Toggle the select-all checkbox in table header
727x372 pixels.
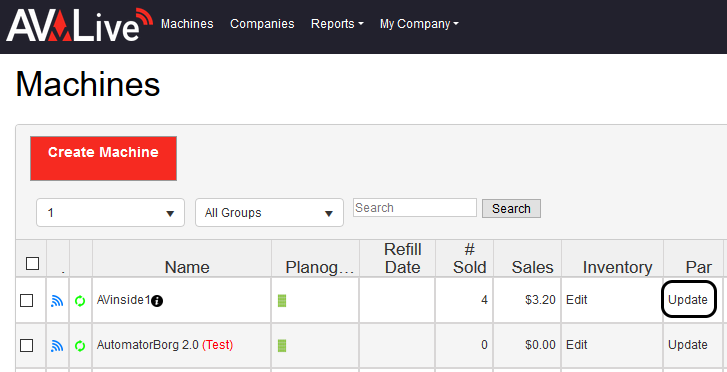point(32,263)
